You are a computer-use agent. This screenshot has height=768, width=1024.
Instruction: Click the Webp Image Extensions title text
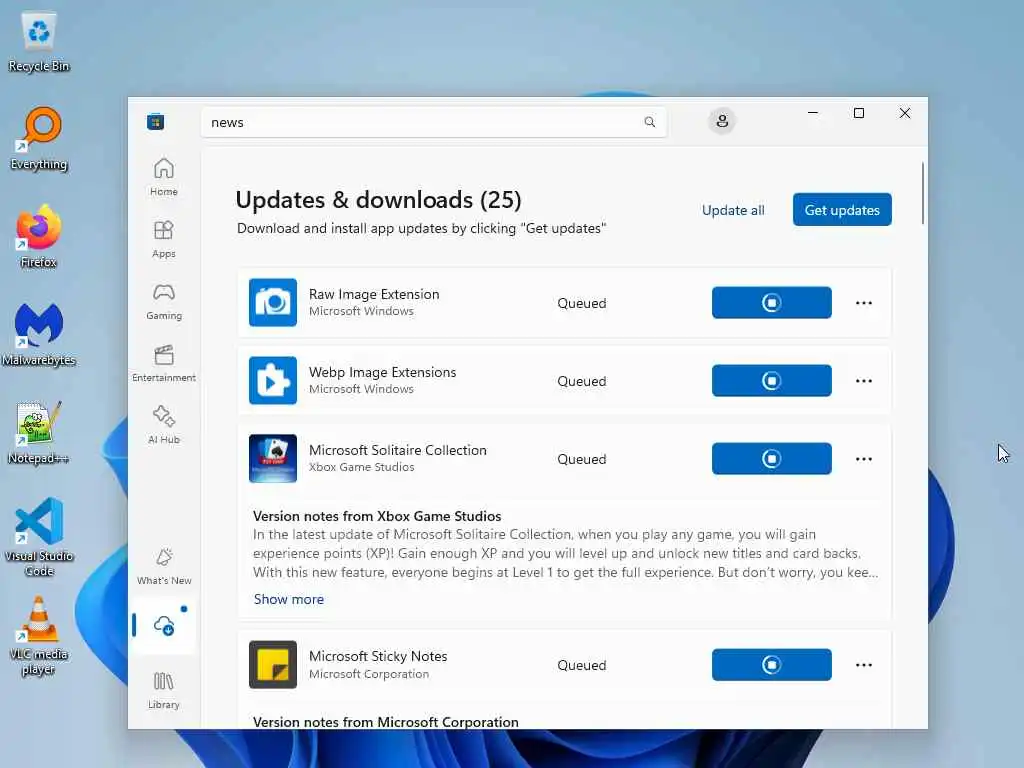[x=383, y=372]
